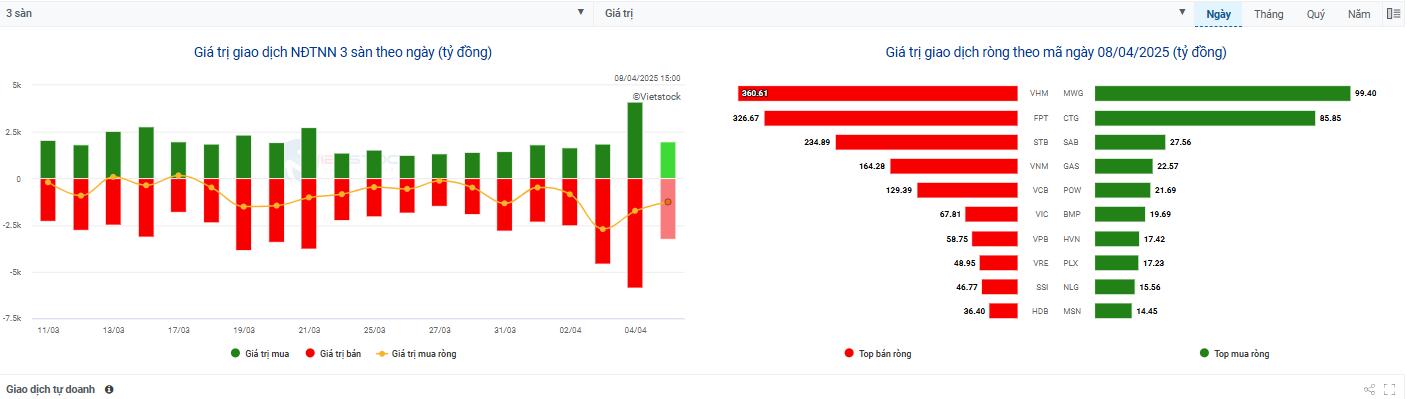Switch to the Quý tab

pos(1315,14)
